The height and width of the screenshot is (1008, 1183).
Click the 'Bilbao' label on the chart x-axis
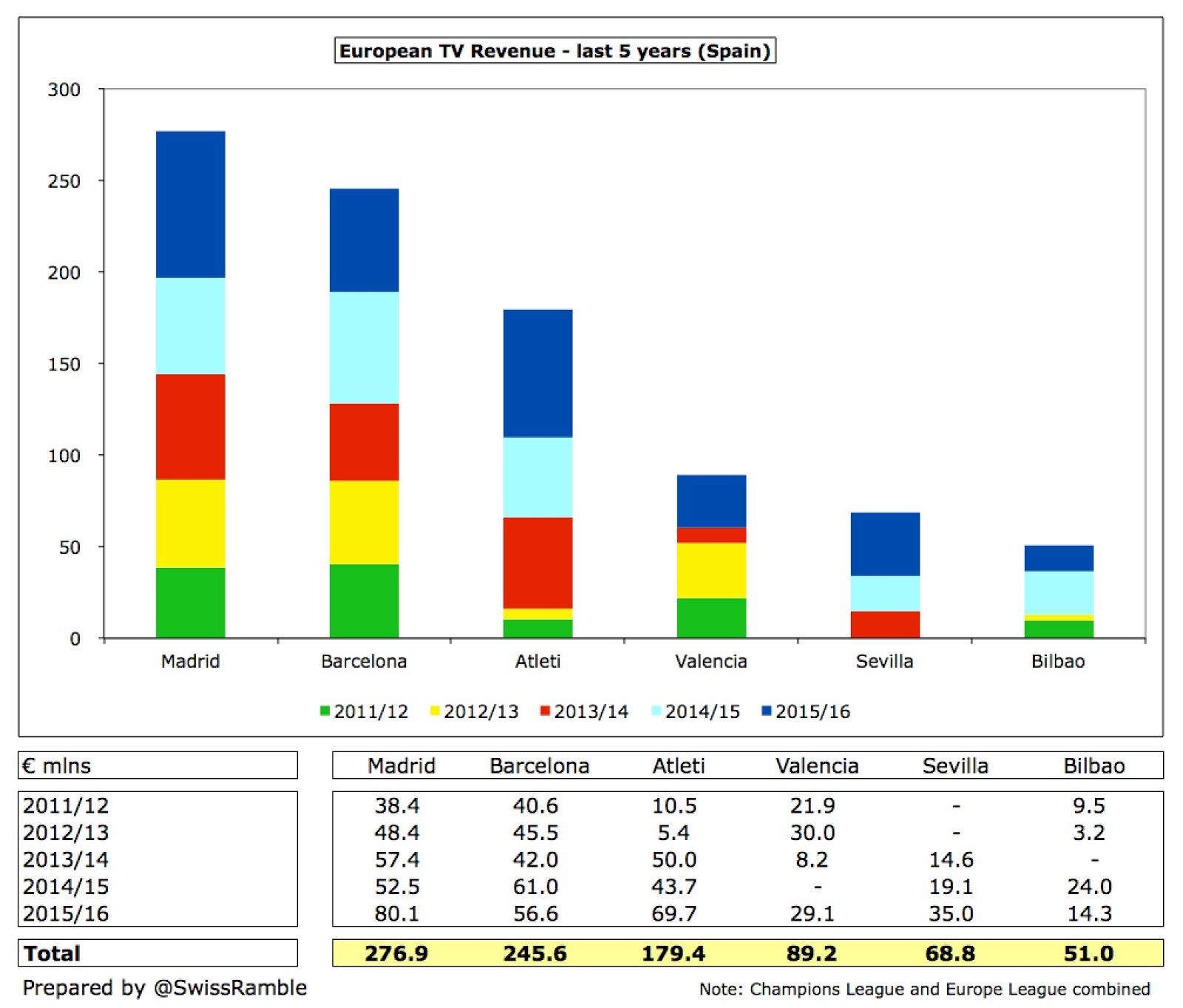click(1059, 661)
